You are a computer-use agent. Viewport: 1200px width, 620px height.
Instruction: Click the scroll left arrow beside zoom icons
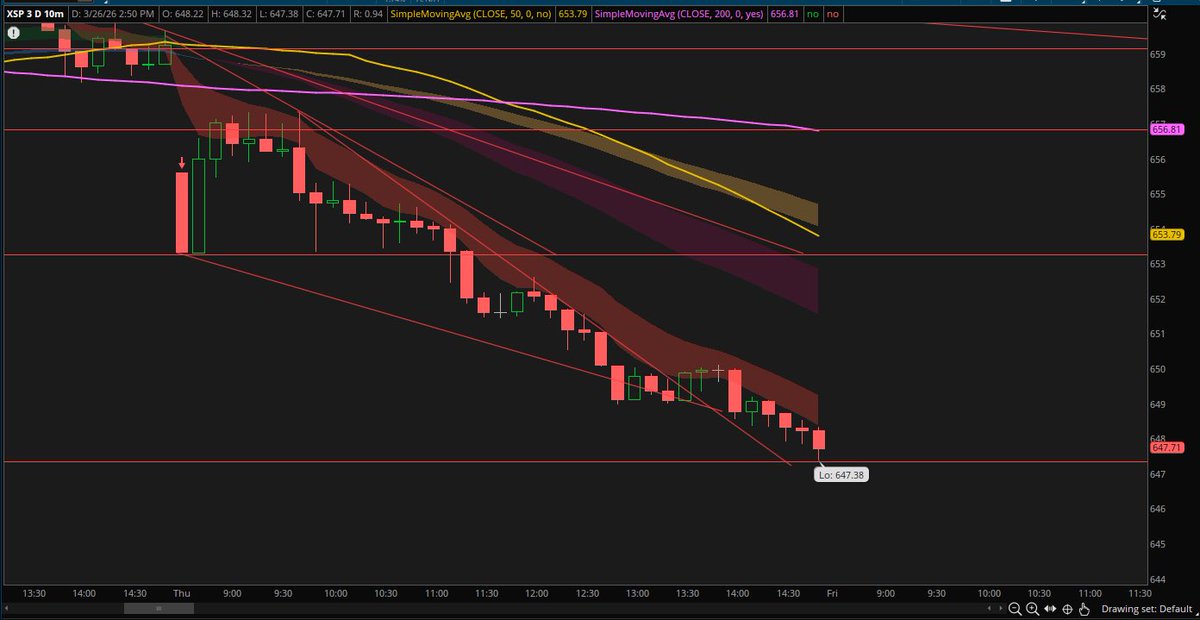(989, 608)
